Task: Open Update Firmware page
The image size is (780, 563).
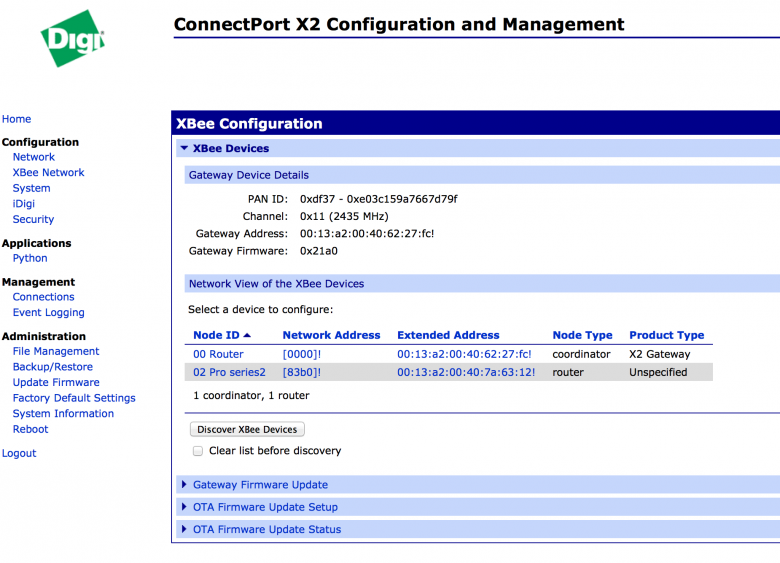Action: point(56,382)
